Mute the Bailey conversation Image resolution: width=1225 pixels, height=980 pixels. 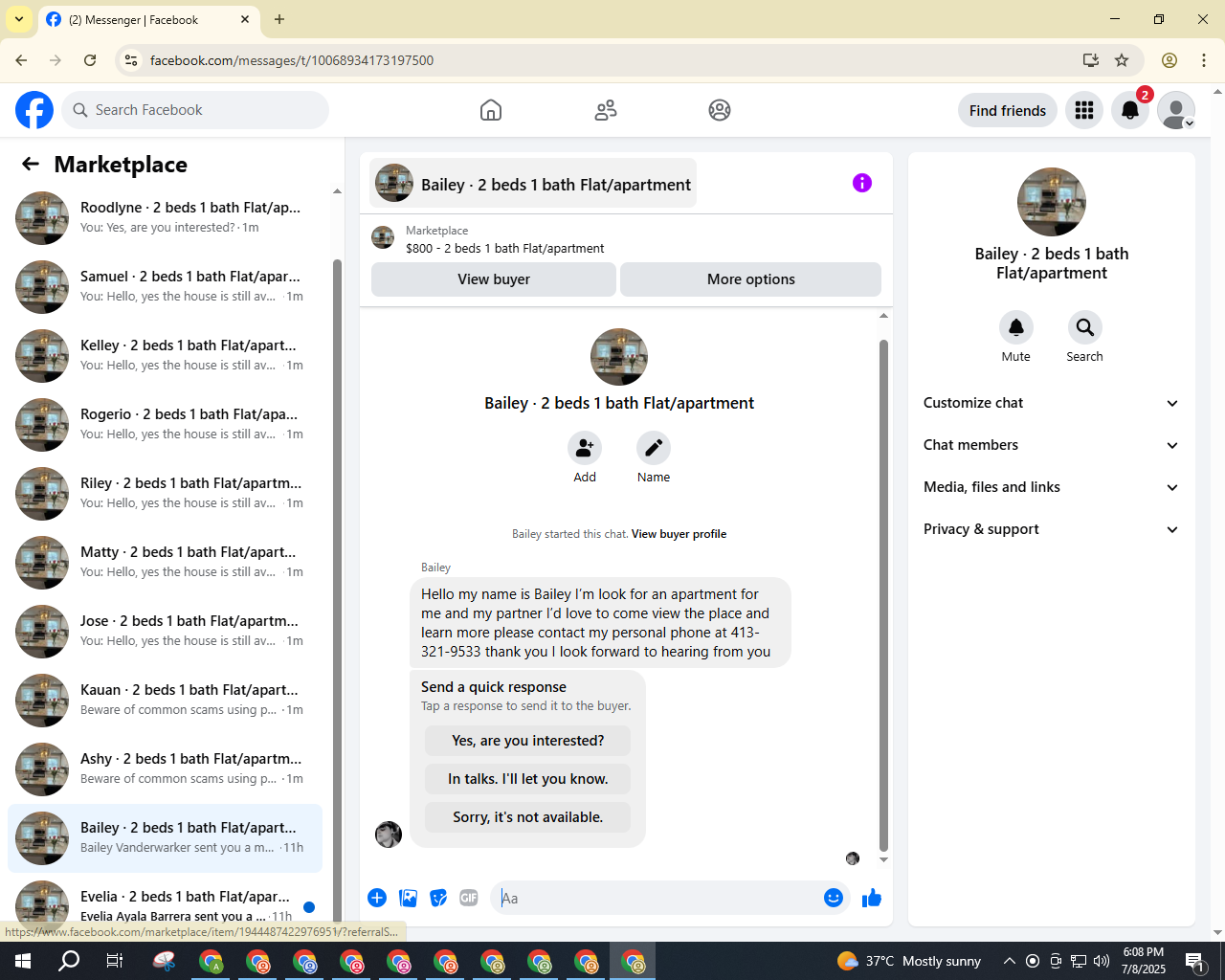click(x=1016, y=327)
